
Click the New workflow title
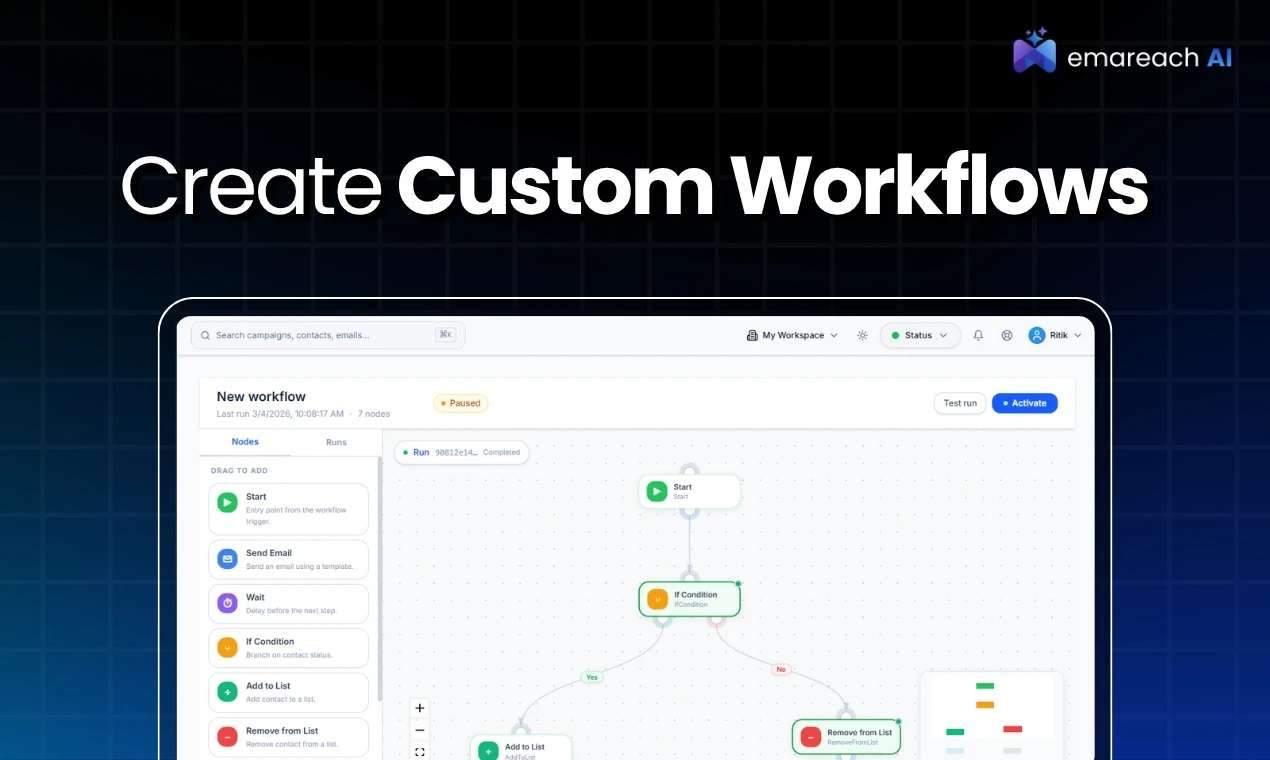(261, 397)
